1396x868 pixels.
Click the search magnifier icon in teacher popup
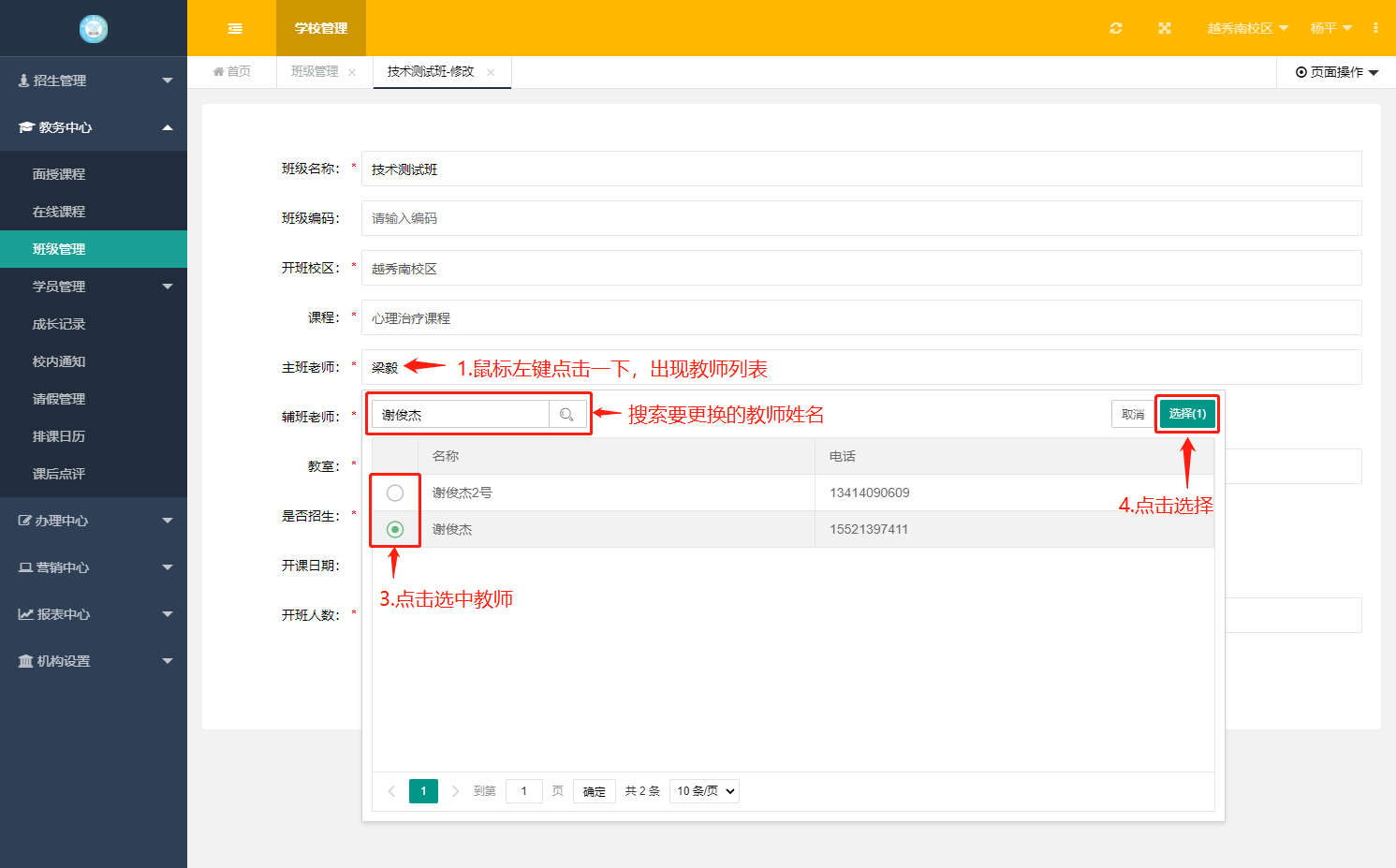[566, 415]
